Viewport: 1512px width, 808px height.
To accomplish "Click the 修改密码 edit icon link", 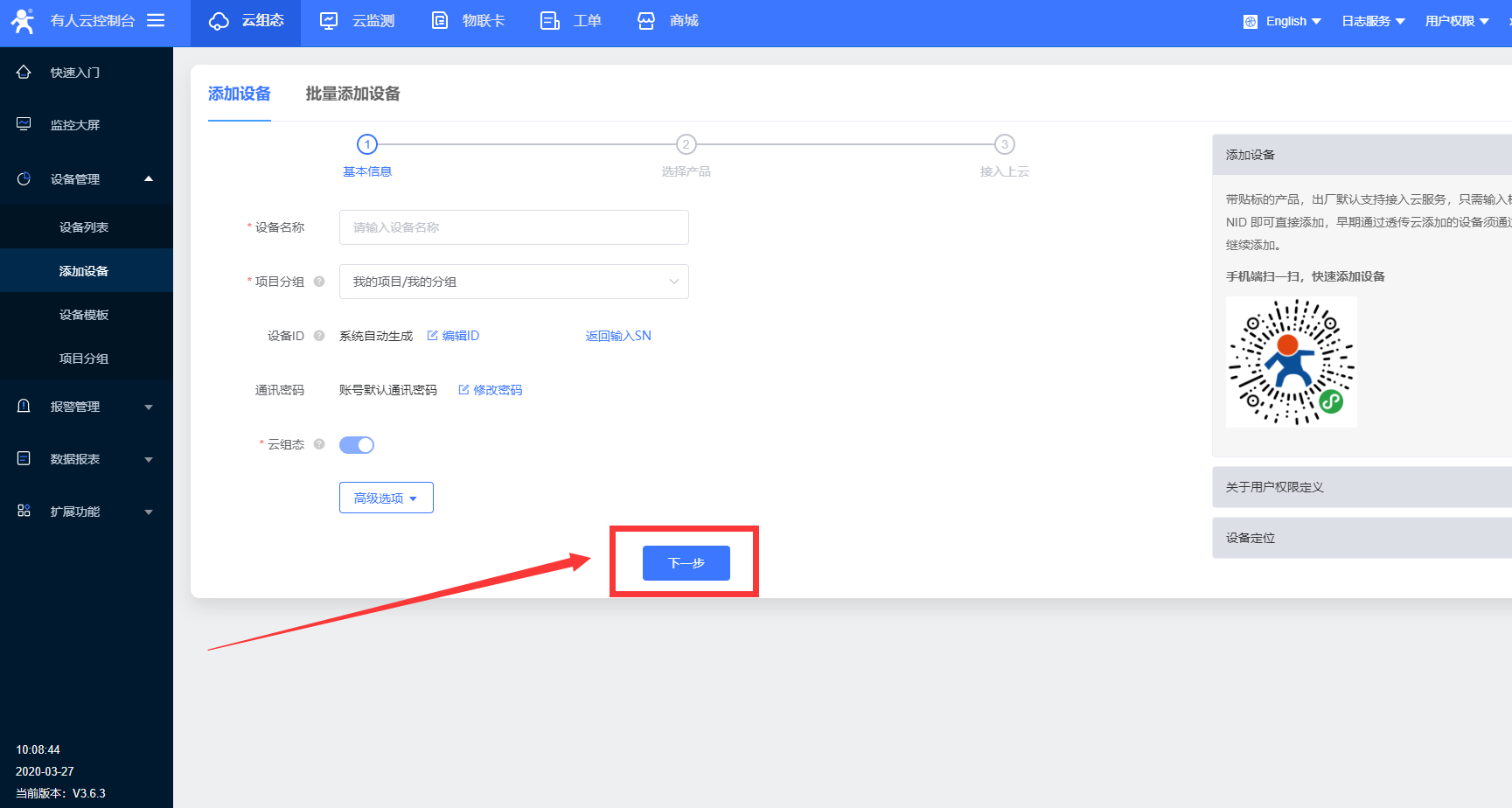I will pyautogui.click(x=491, y=390).
